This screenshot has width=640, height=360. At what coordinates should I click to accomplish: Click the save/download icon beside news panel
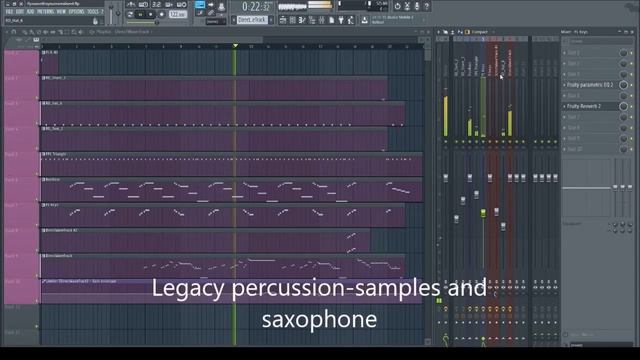pos(364,20)
